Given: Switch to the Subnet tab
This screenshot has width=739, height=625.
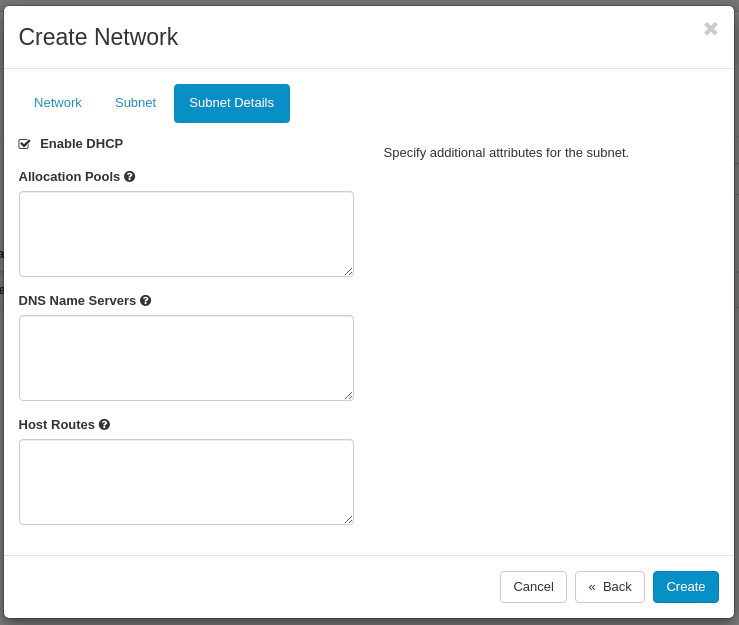Looking at the screenshot, I should point(135,103).
